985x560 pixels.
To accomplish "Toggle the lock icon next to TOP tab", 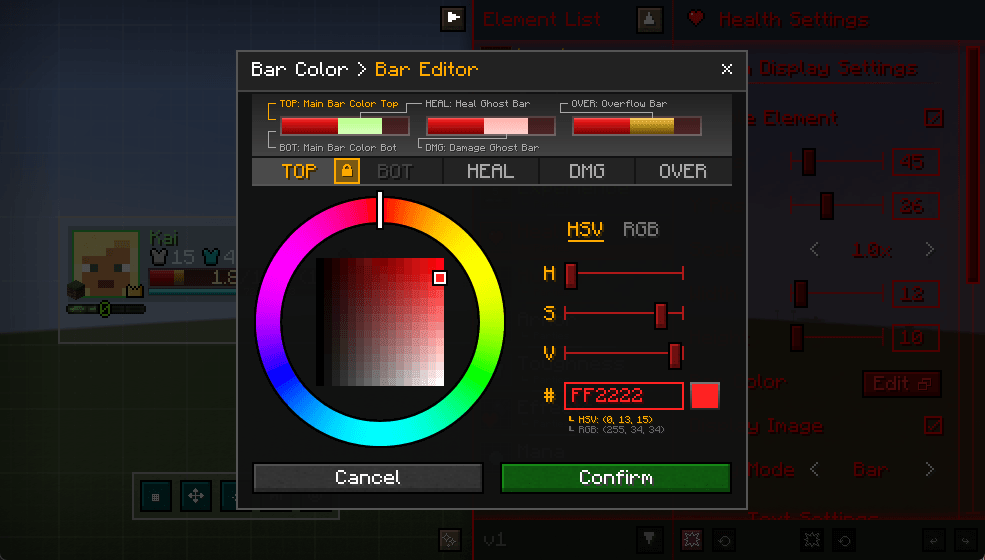I will coord(347,171).
